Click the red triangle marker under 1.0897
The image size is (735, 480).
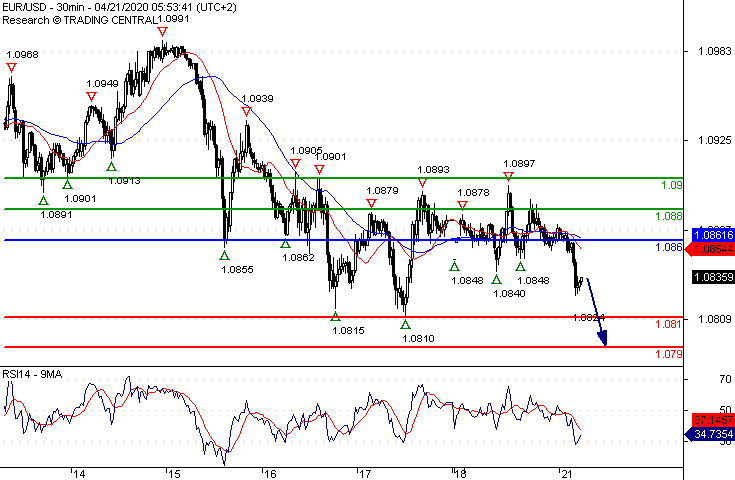509,176
